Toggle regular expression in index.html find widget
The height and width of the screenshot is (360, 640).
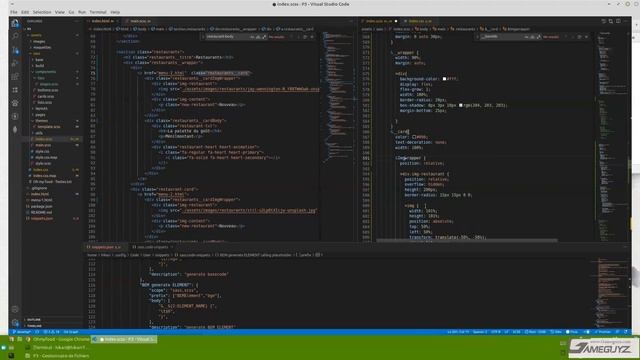[x=264, y=37]
